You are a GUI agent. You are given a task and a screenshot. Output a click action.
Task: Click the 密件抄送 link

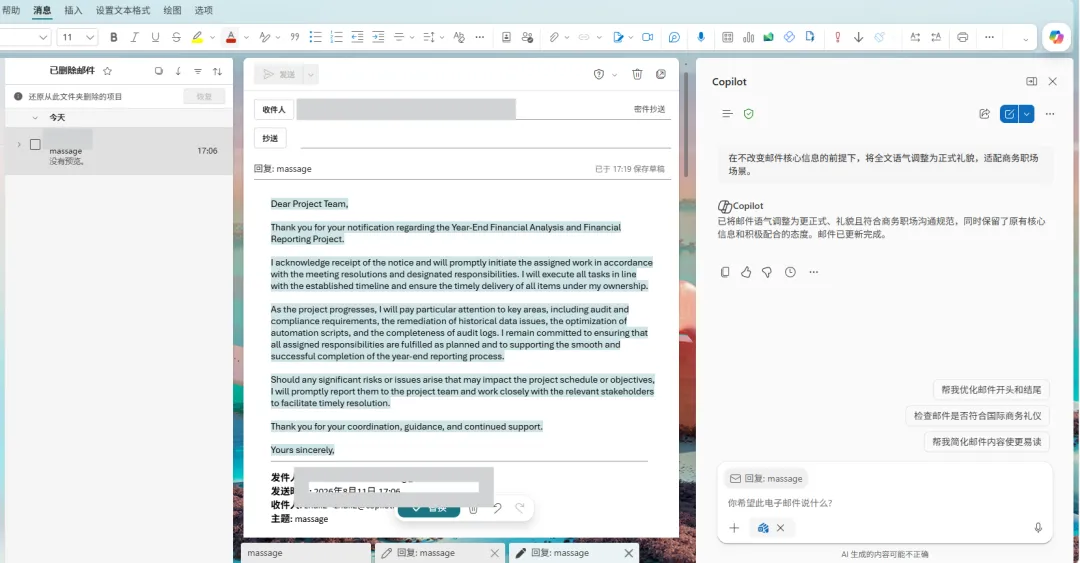(650, 109)
